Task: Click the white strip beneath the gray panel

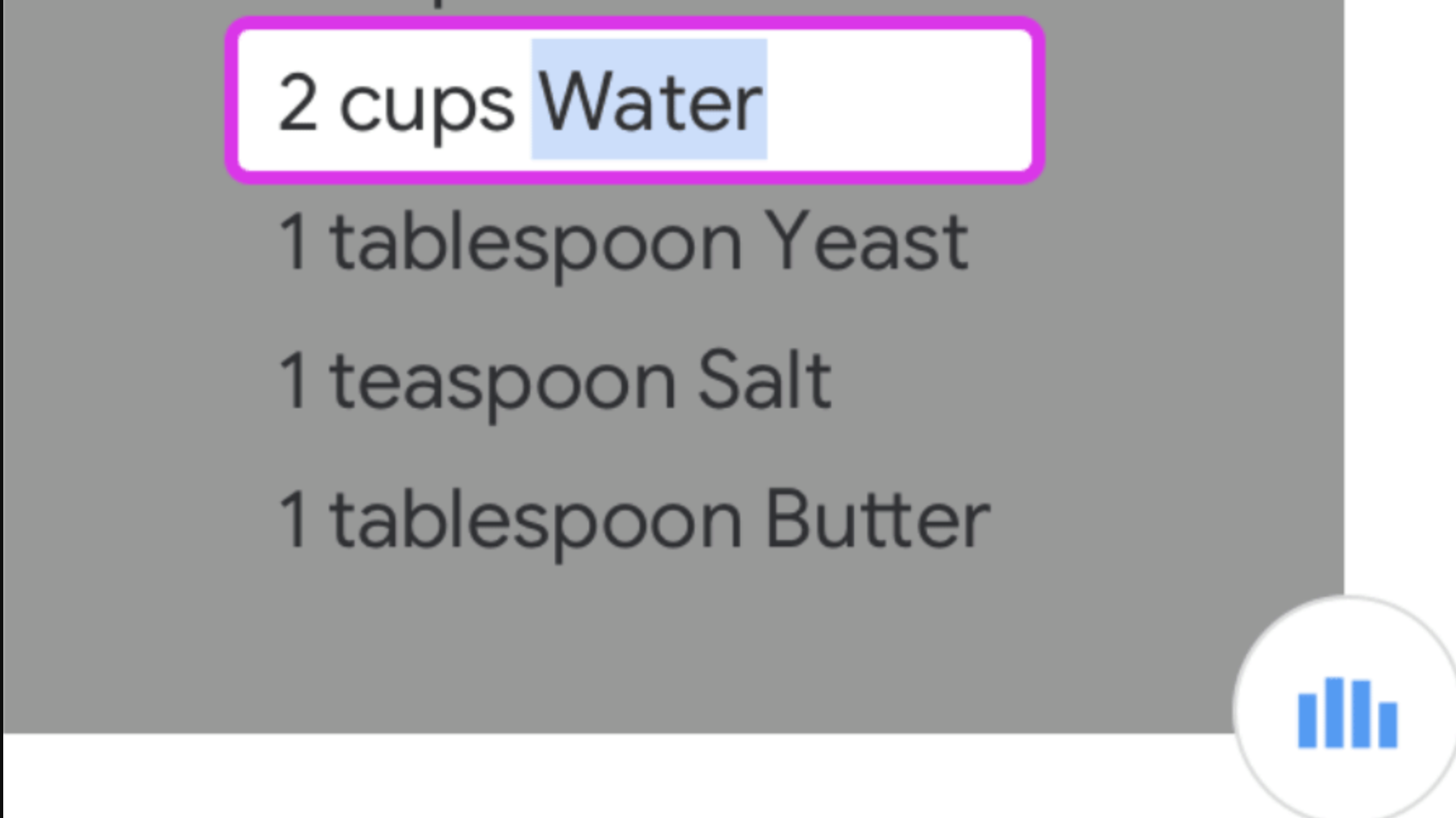Action: coord(569,777)
